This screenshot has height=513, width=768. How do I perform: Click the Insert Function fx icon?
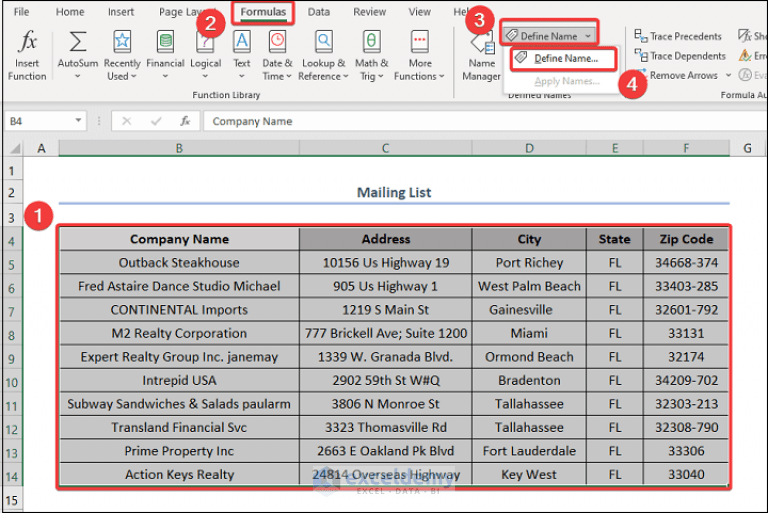(27, 41)
